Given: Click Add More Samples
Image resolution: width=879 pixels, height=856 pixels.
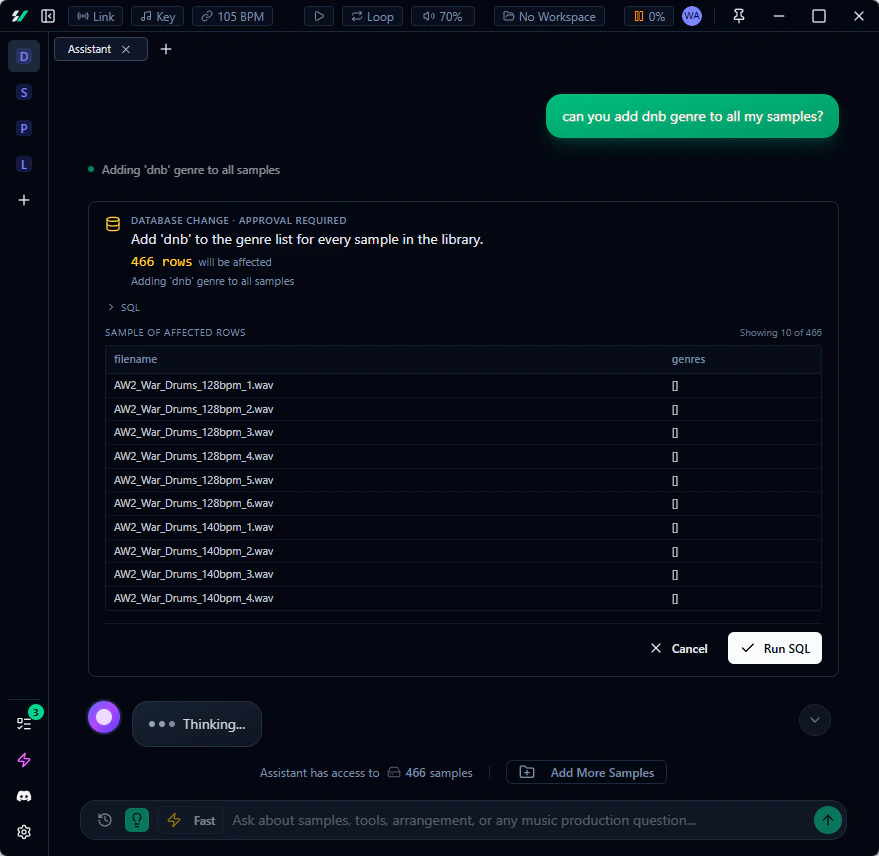Looking at the screenshot, I should pyautogui.click(x=586, y=771).
